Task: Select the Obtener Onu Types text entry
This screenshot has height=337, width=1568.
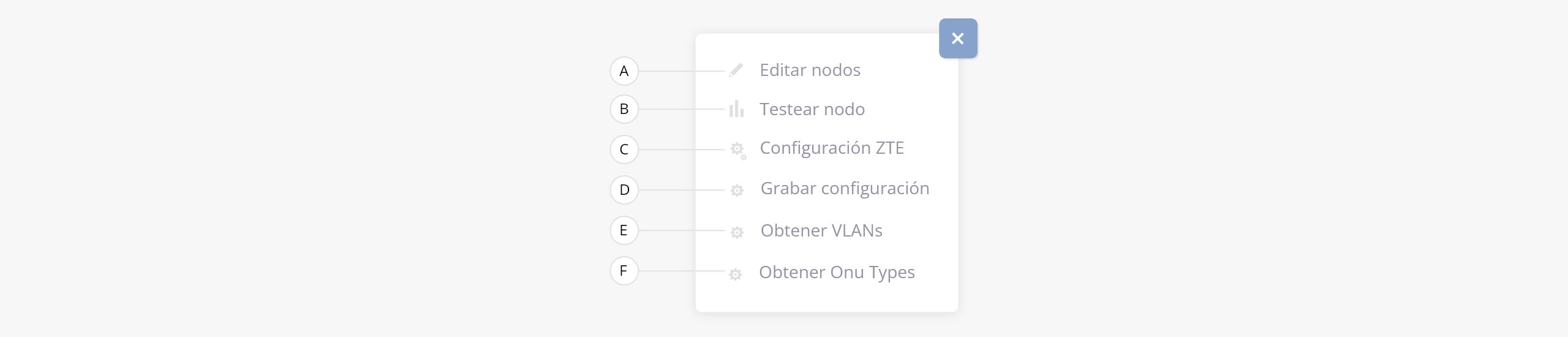Action: [x=837, y=272]
